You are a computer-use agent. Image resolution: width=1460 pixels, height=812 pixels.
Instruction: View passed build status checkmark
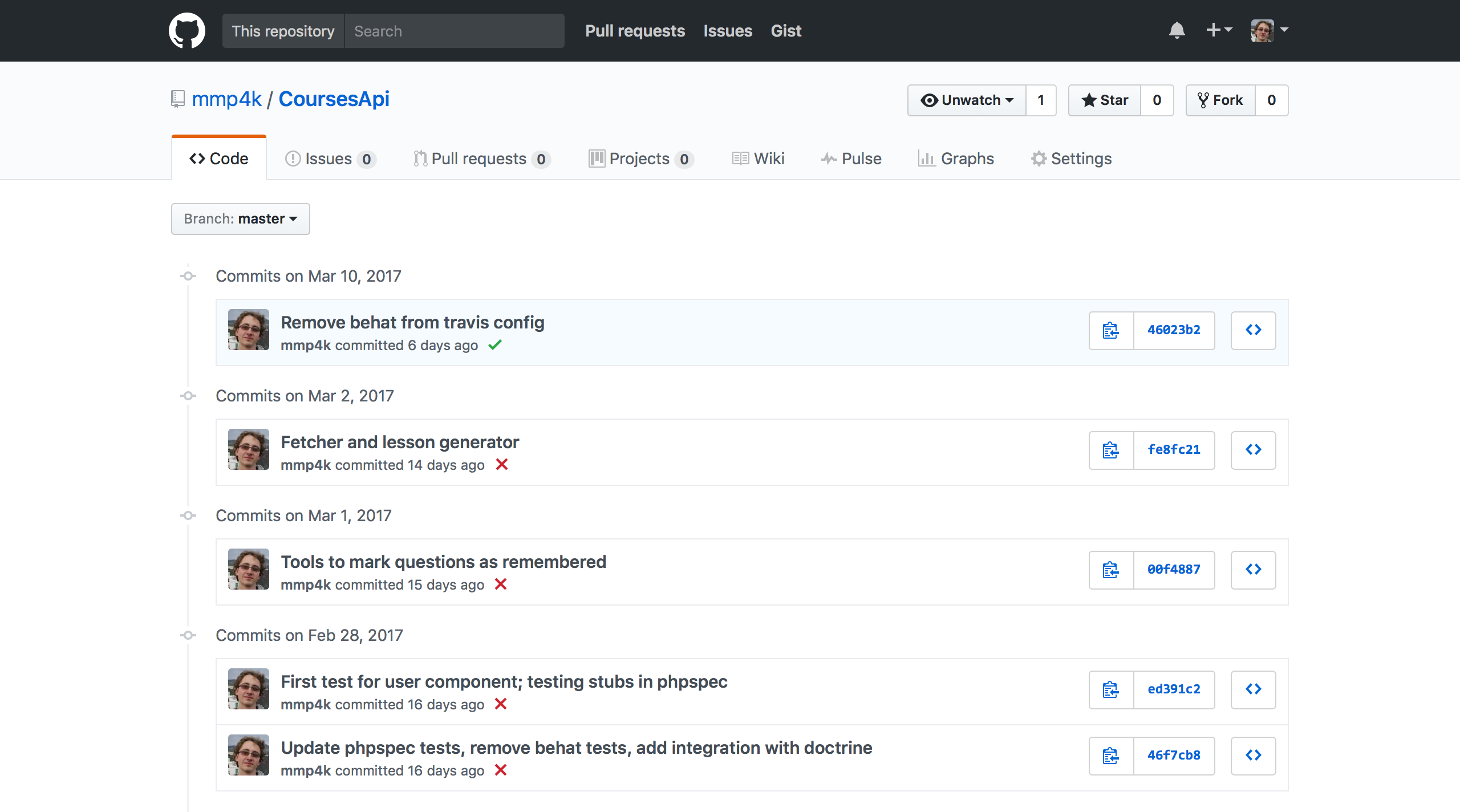tap(495, 345)
